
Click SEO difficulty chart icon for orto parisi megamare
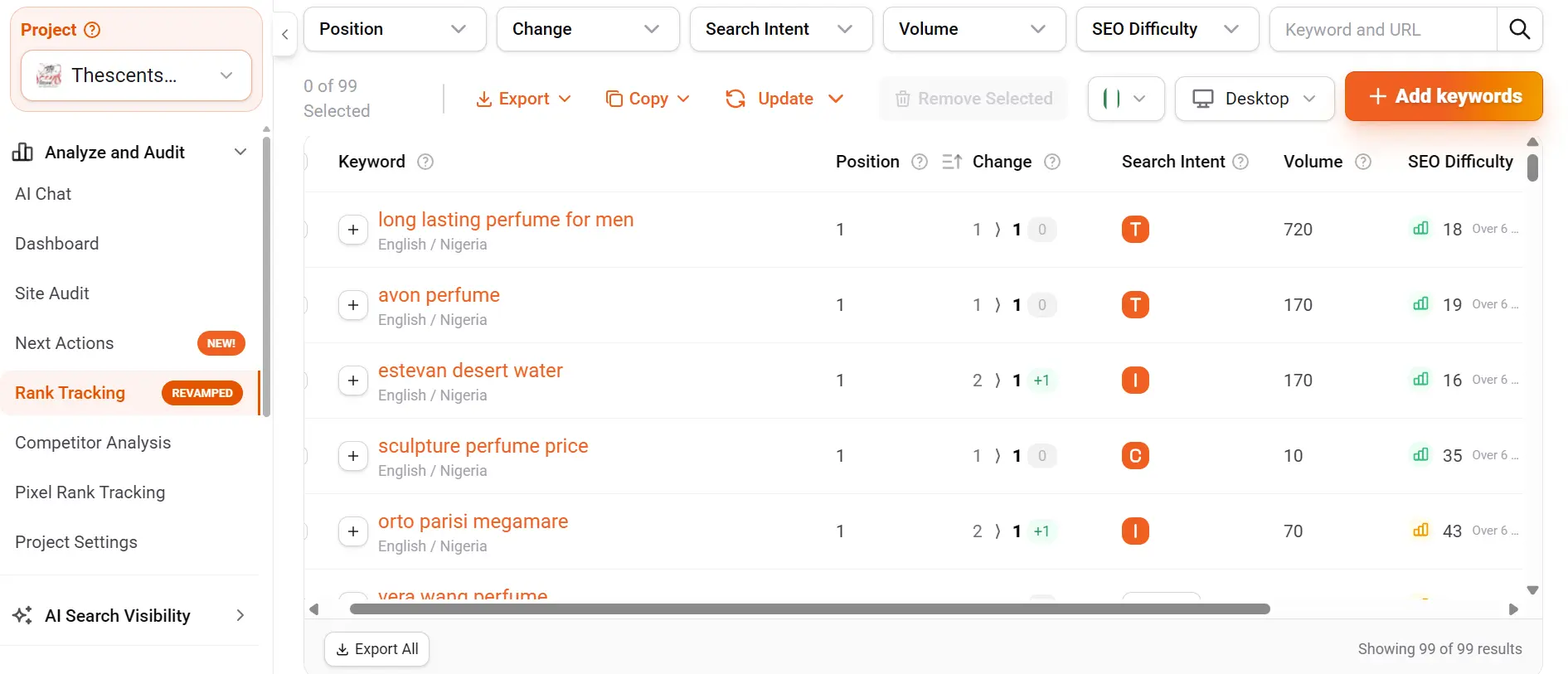1420,530
